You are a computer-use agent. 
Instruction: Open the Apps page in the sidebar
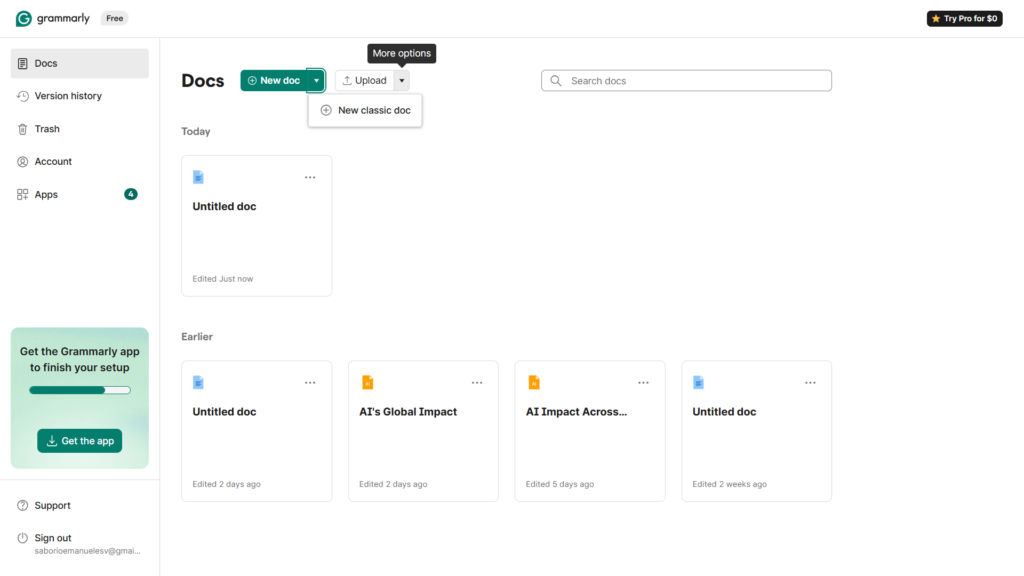(x=80, y=194)
